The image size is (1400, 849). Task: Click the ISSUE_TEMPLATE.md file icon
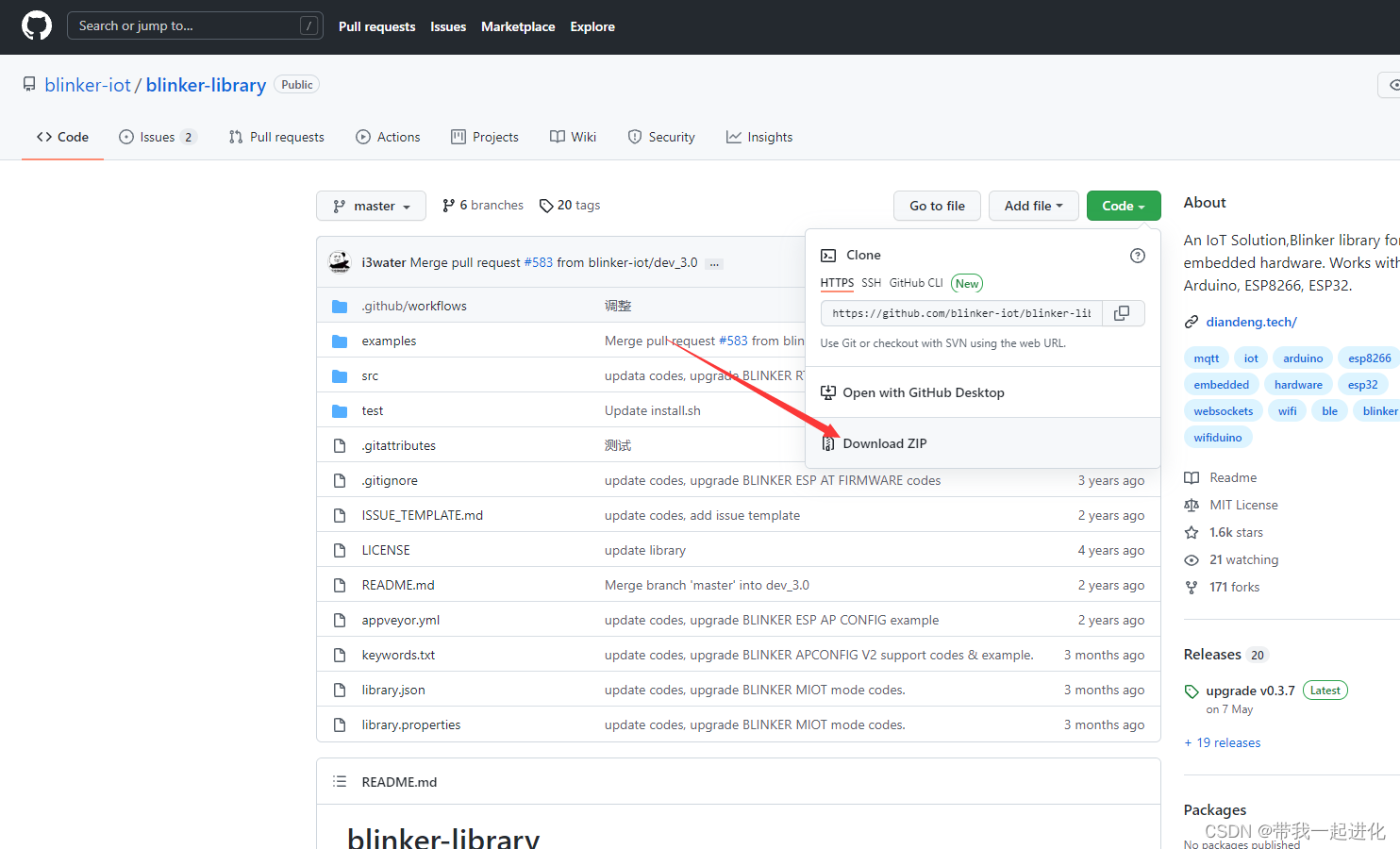pyautogui.click(x=340, y=515)
